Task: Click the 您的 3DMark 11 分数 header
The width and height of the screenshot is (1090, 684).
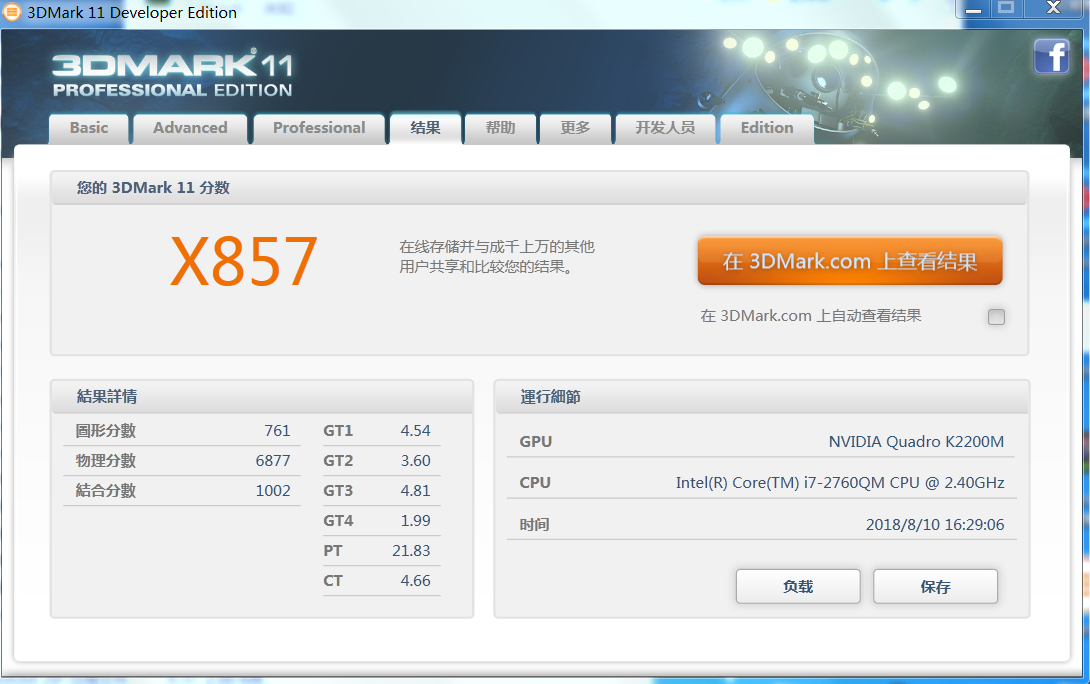Action: point(539,188)
